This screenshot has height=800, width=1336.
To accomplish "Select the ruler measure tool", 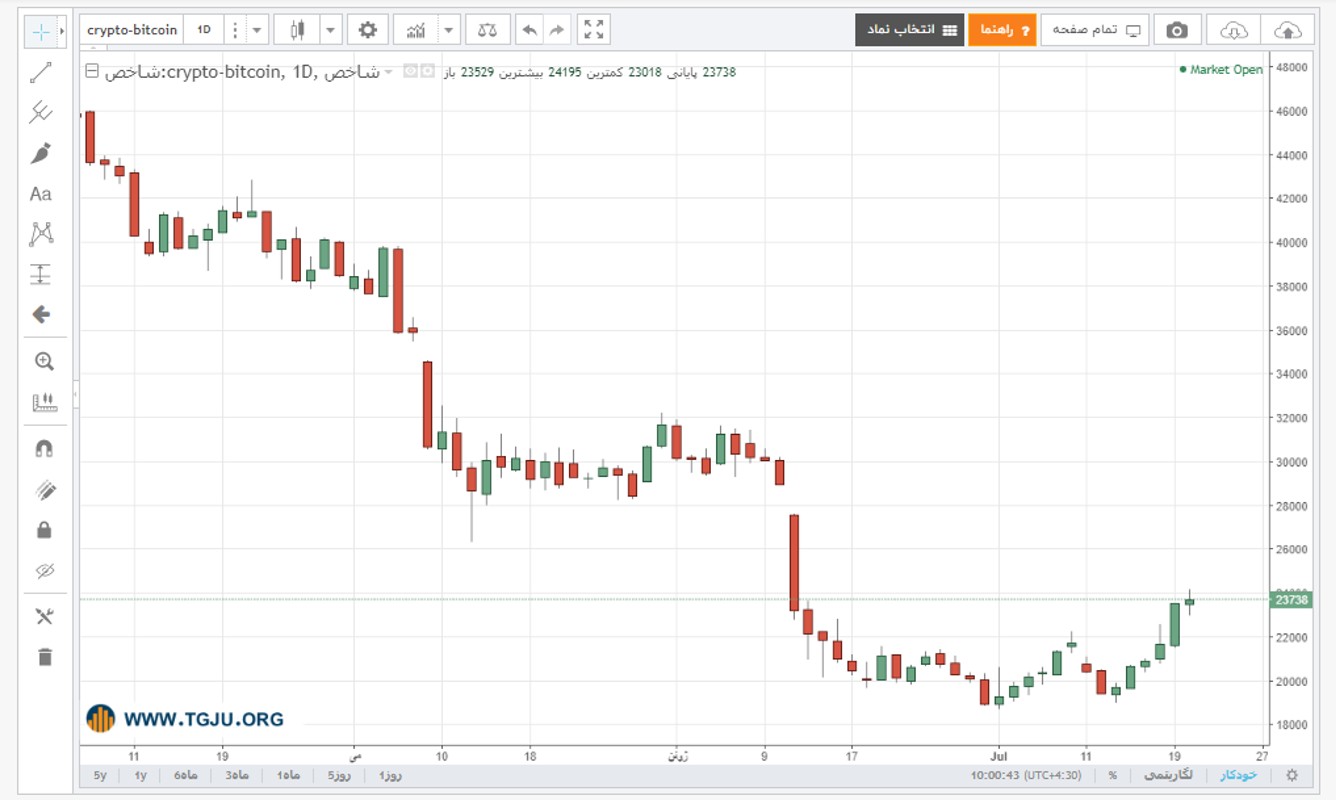I will click(x=44, y=402).
